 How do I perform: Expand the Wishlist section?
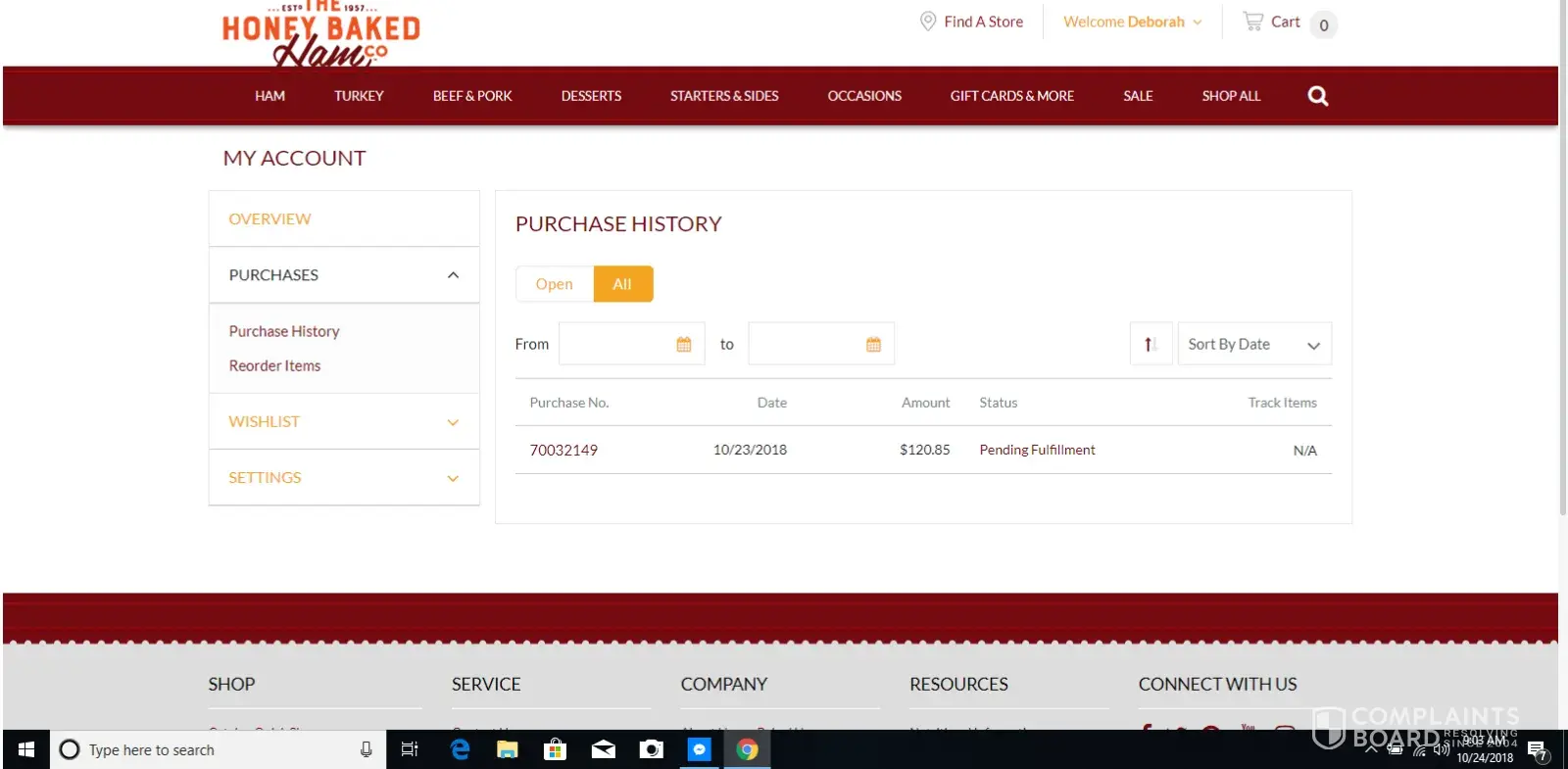pyautogui.click(x=344, y=422)
